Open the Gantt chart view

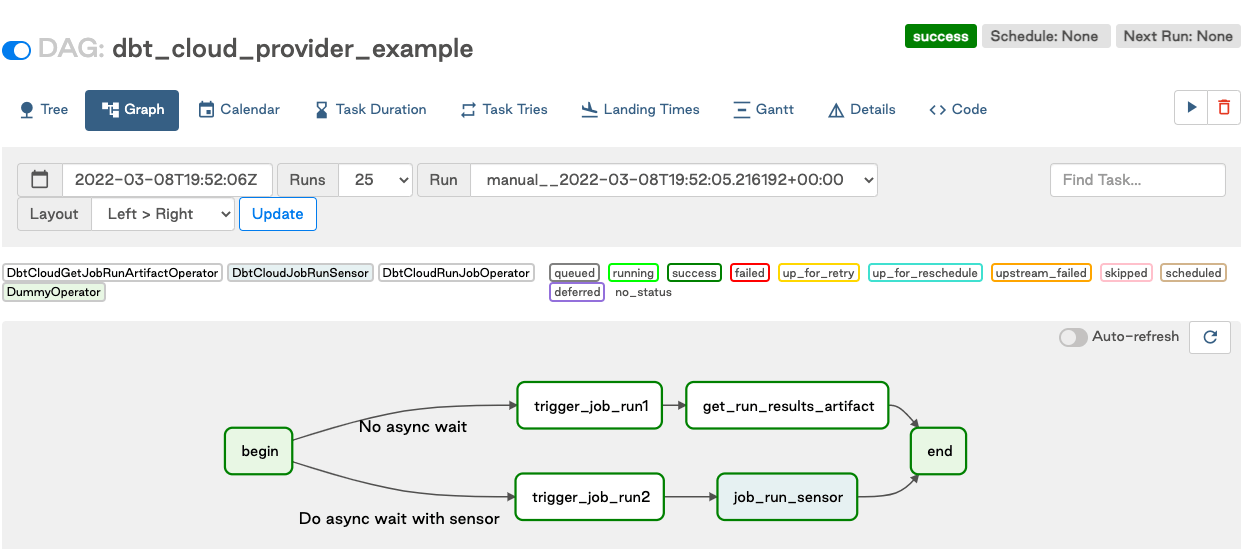pyautogui.click(x=763, y=110)
